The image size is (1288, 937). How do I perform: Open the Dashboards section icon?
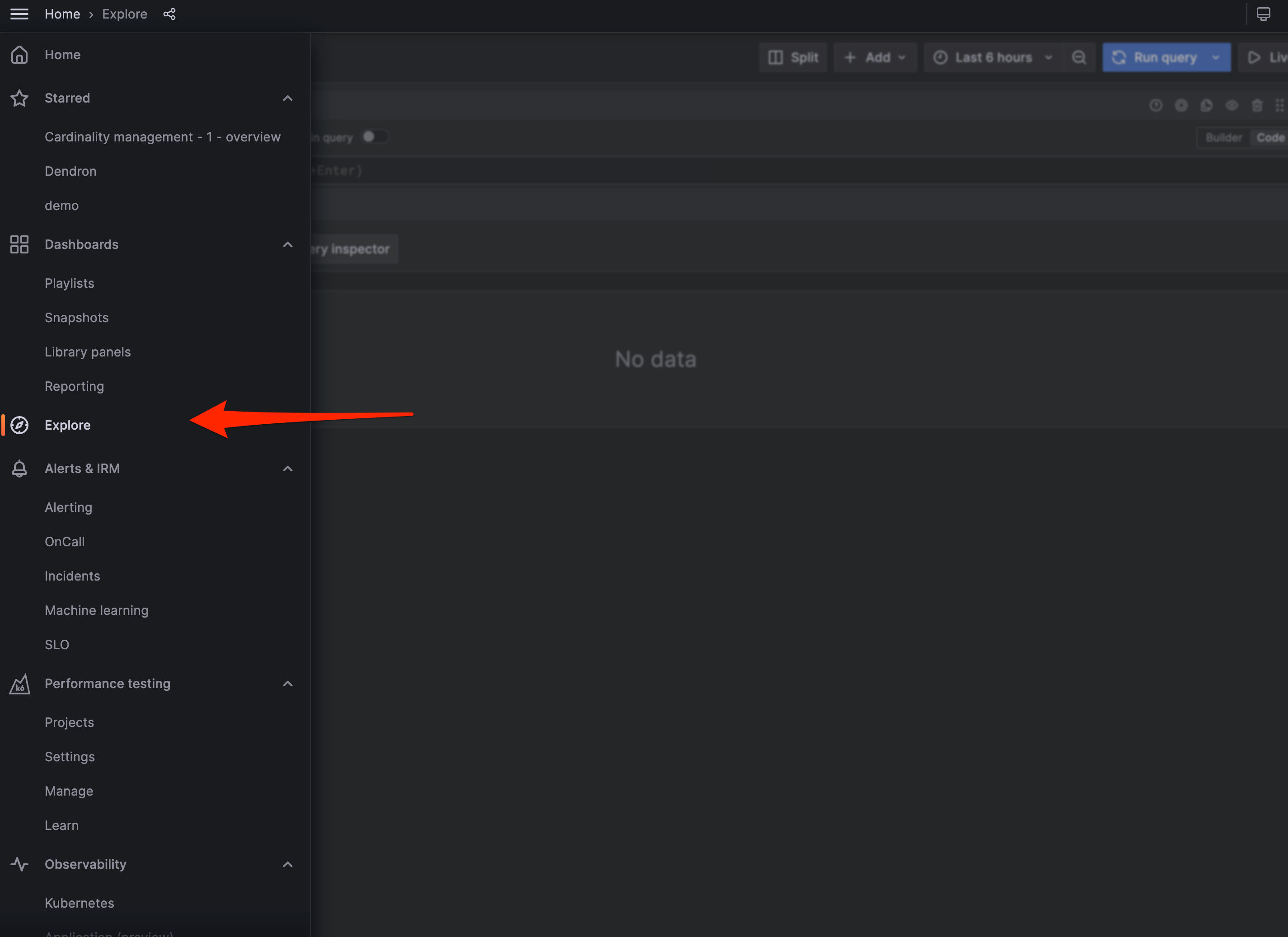(x=19, y=244)
